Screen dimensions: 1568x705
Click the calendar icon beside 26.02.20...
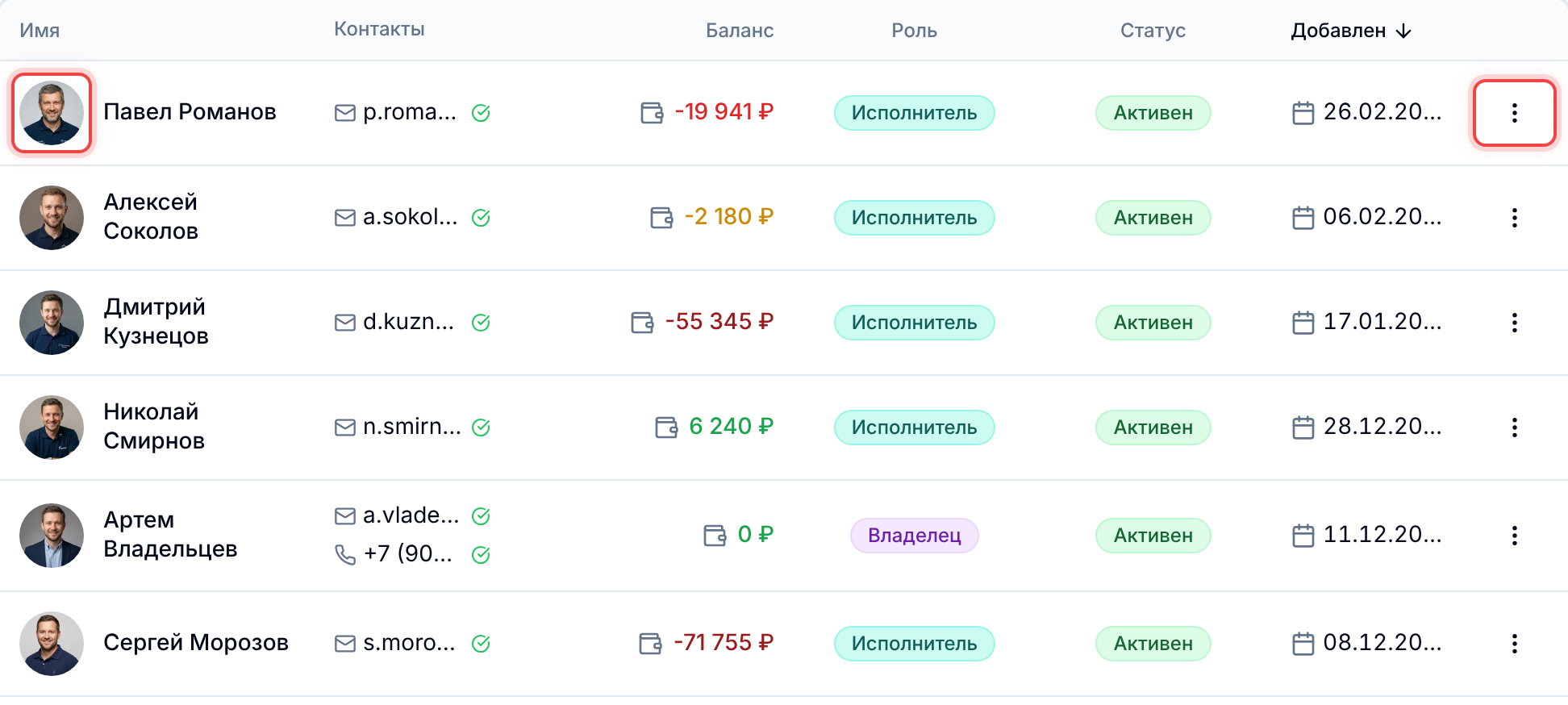coord(1303,113)
